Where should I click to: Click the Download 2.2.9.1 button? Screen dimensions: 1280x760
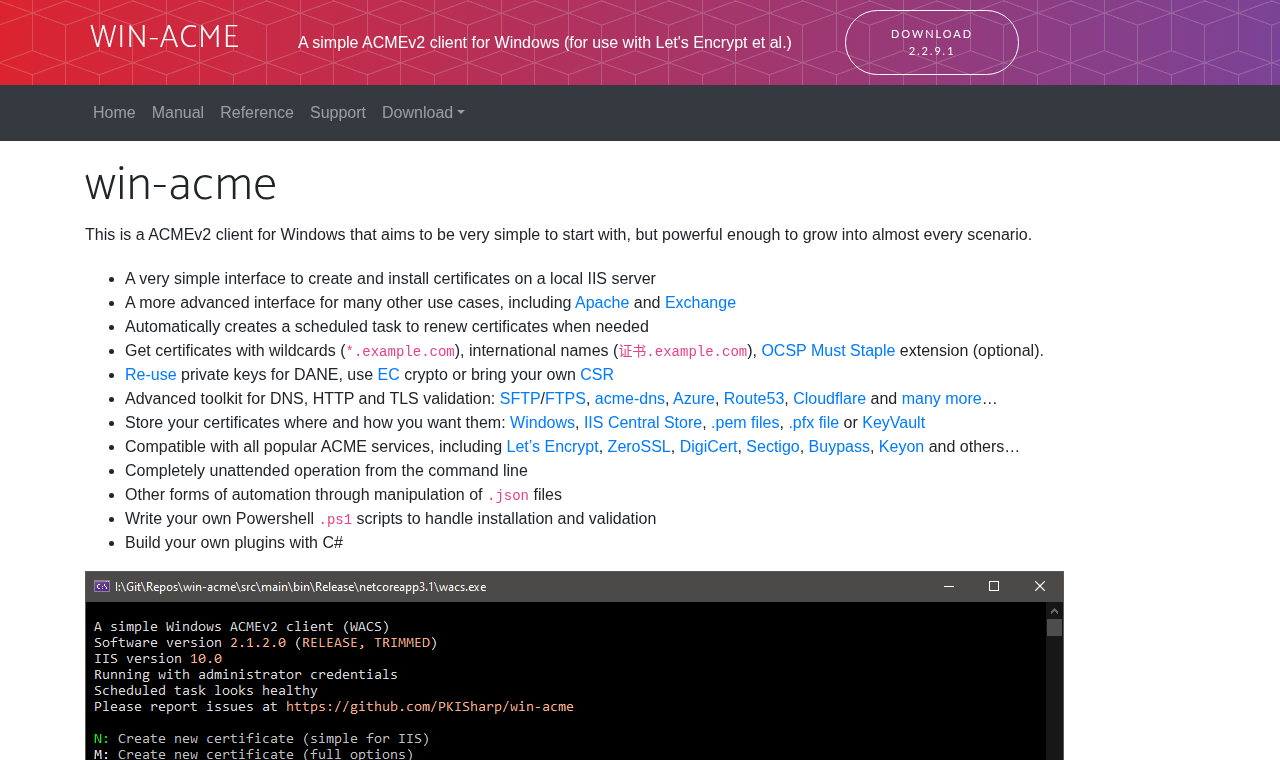[932, 42]
